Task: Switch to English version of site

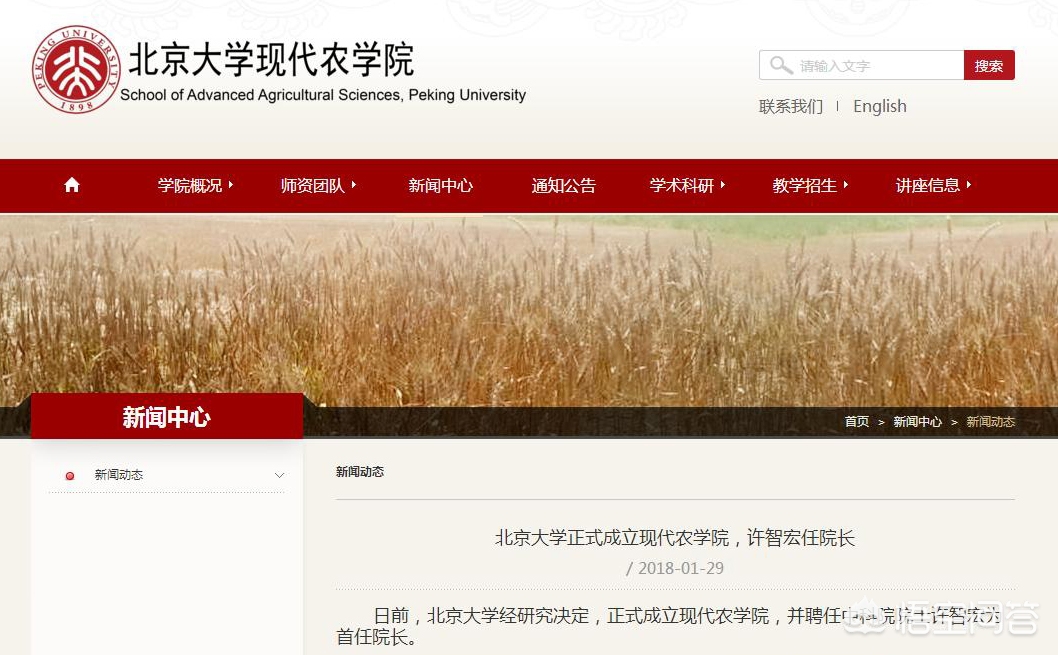Action: [879, 106]
